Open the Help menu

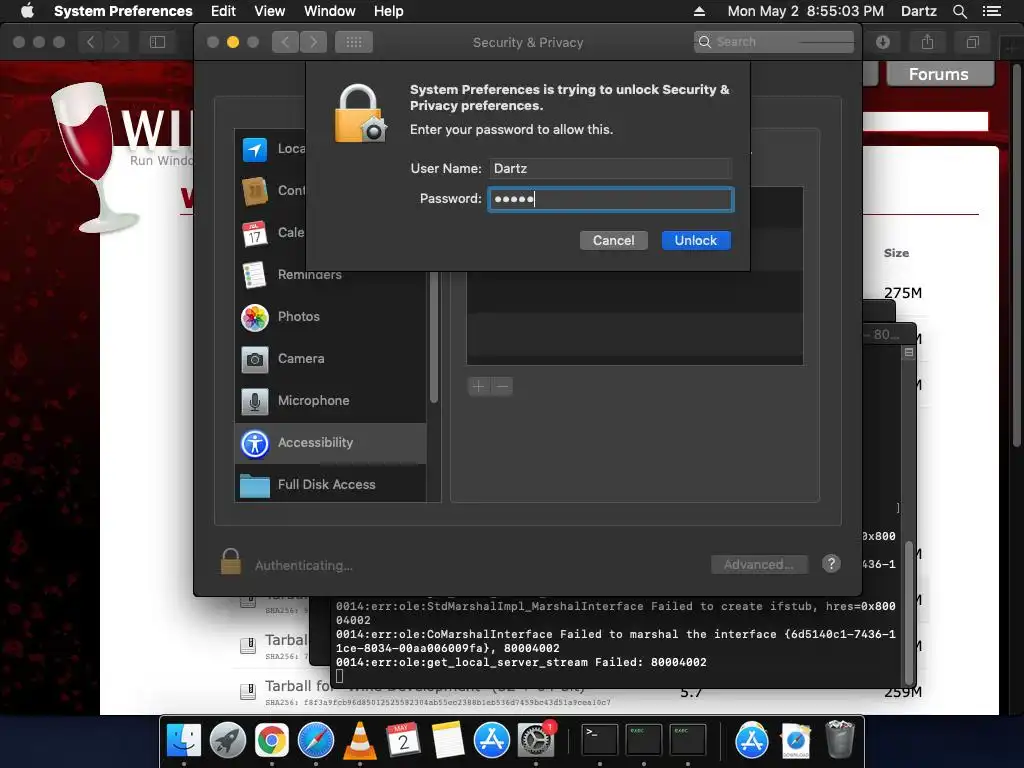[x=389, y=11]
